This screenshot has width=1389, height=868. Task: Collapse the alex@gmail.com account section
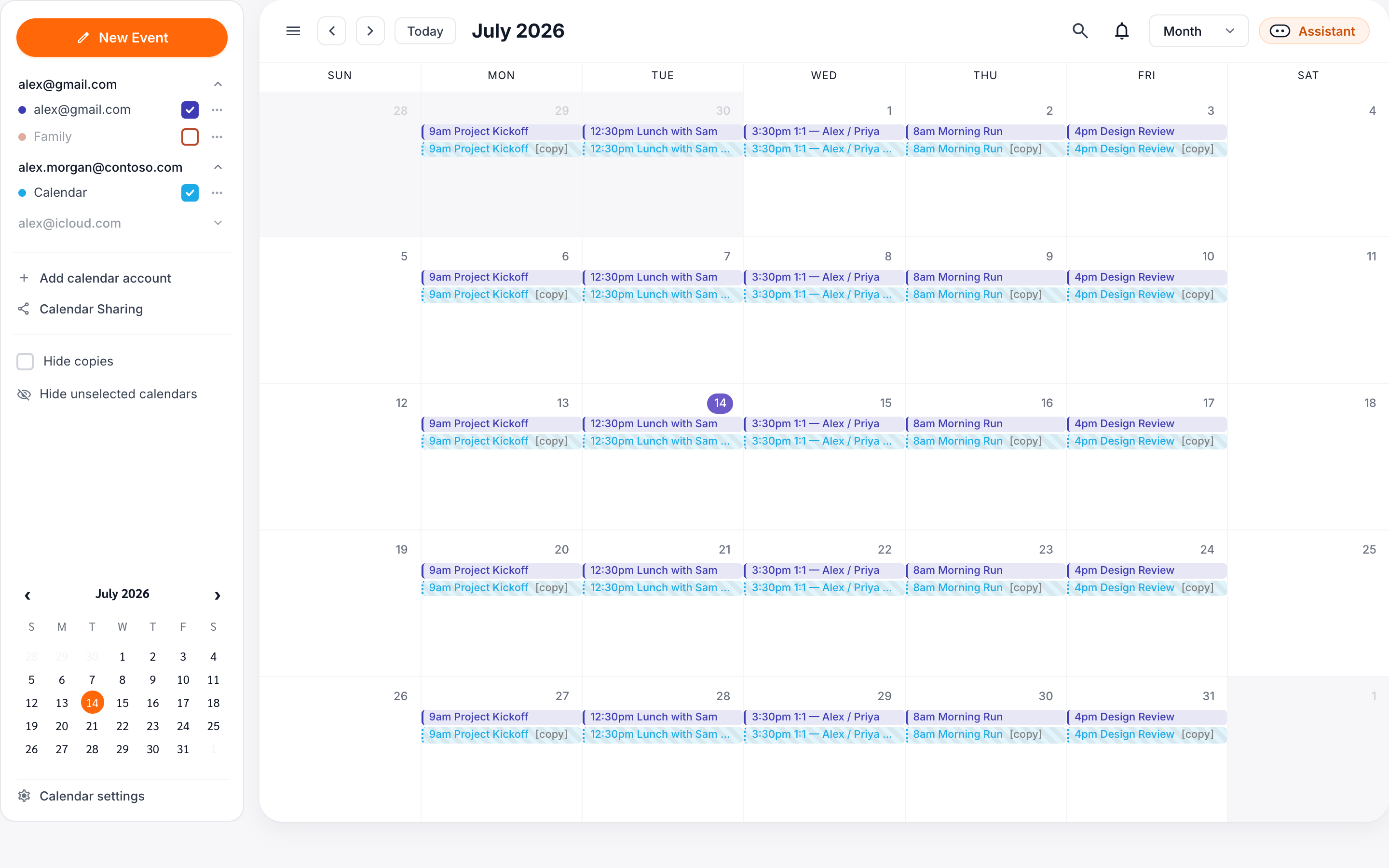218,84
